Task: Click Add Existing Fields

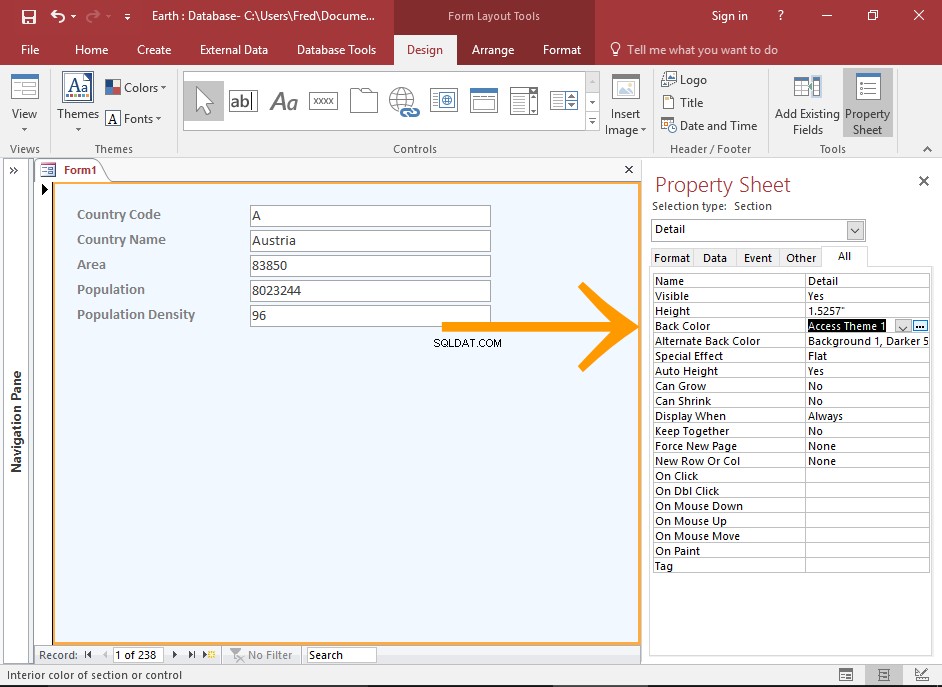Action: (807, 106)
